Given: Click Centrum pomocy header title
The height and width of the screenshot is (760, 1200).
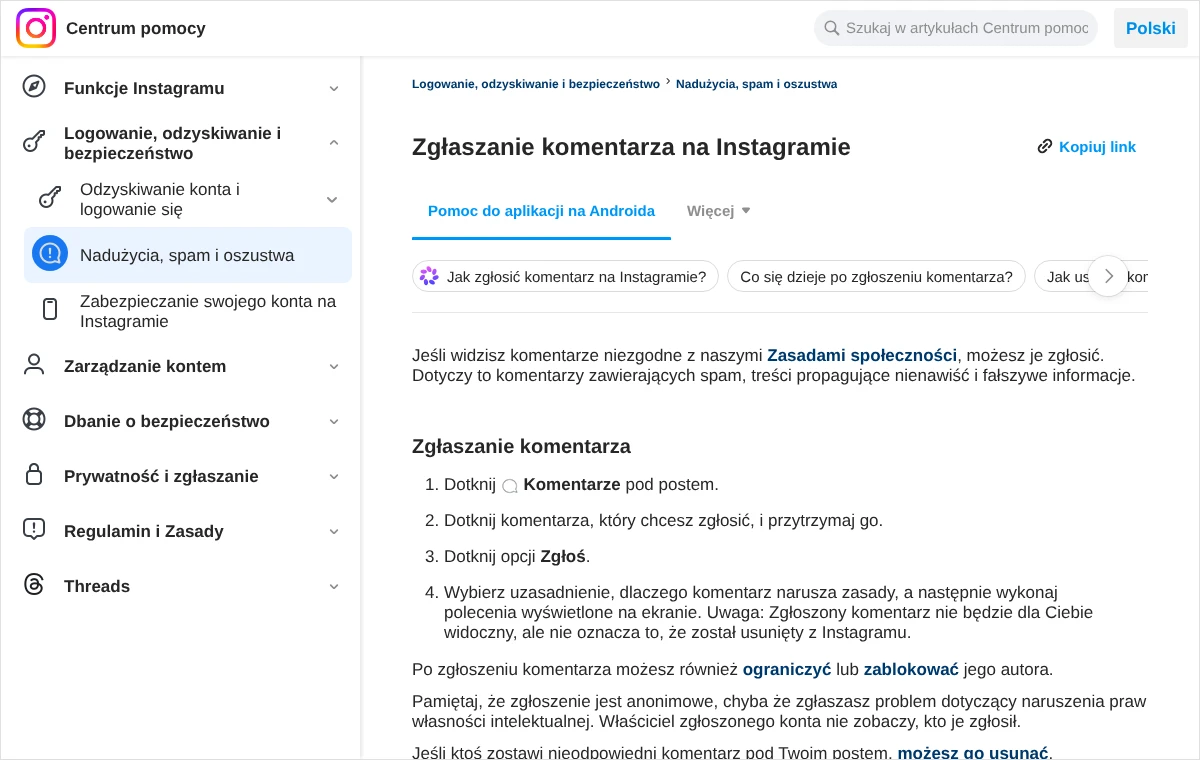Looking at the screenshot, I should click(x=136, y=28).
